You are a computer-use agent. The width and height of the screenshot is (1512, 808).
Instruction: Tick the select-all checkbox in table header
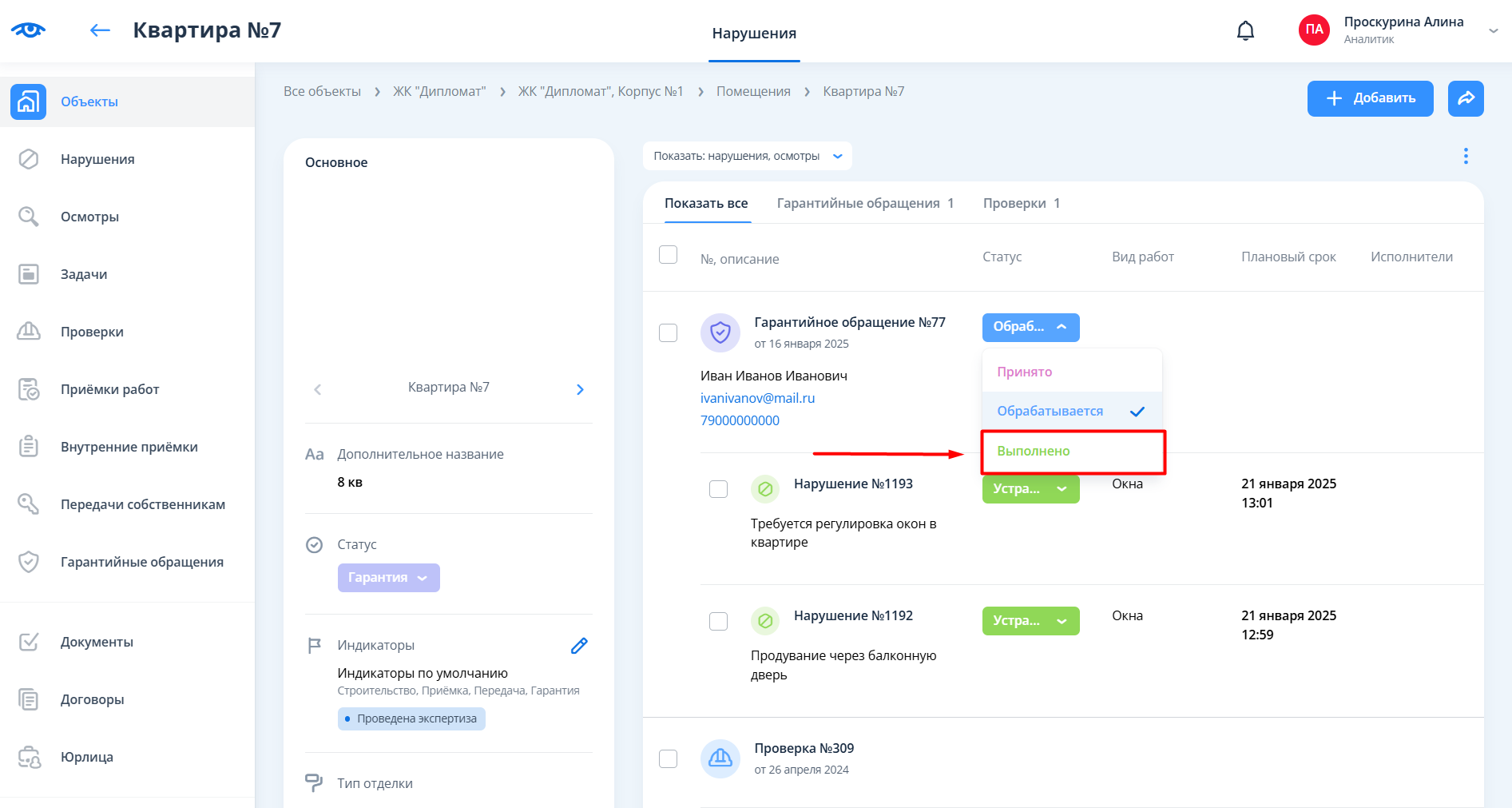[x=668, y=255]
